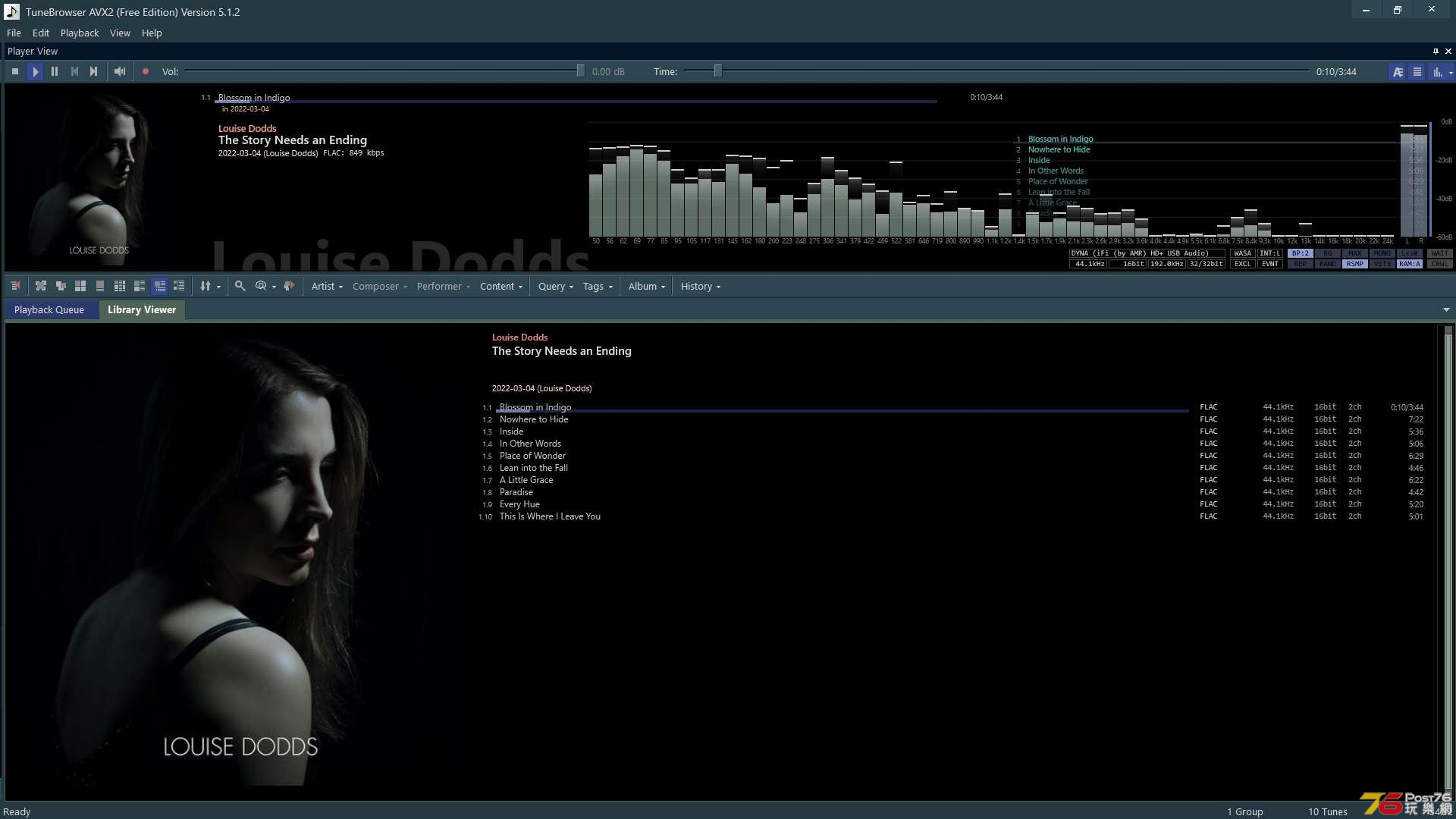Click the Play button in Player View
Image resolution: width=1456 pixels, height=819 pixels.
point(35,71)
